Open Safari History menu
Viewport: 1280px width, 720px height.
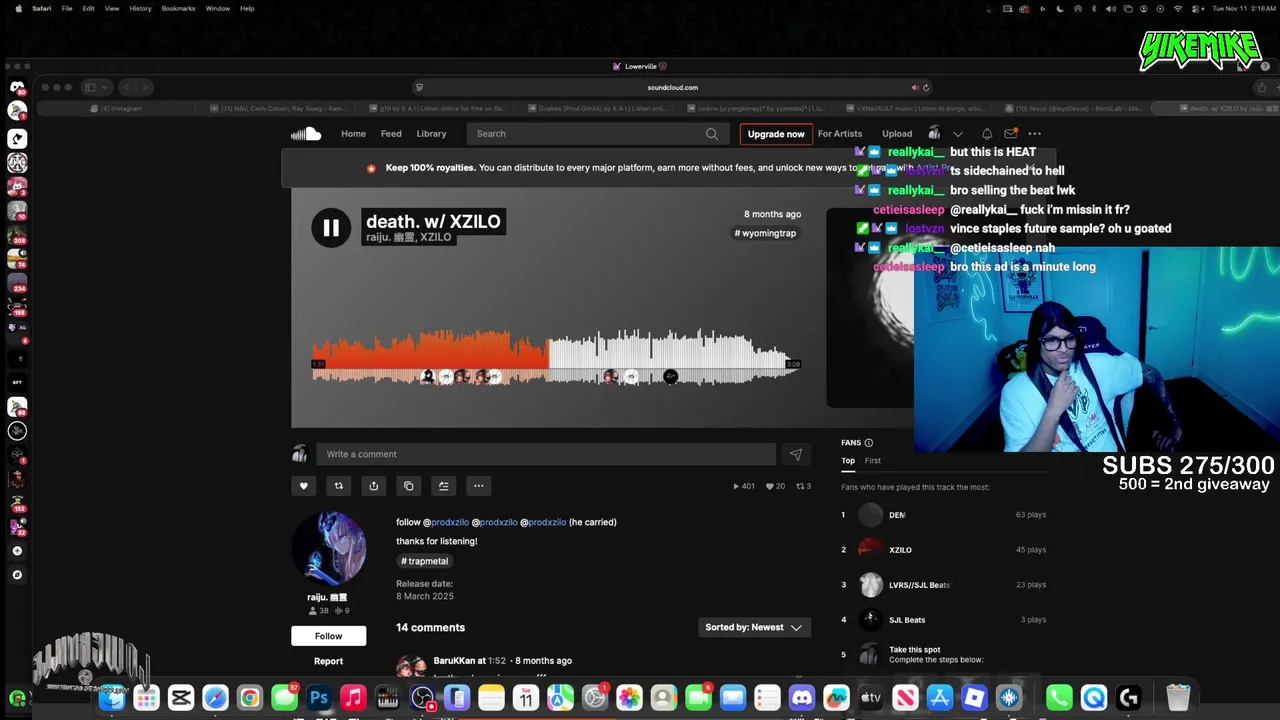coord(140,8)
